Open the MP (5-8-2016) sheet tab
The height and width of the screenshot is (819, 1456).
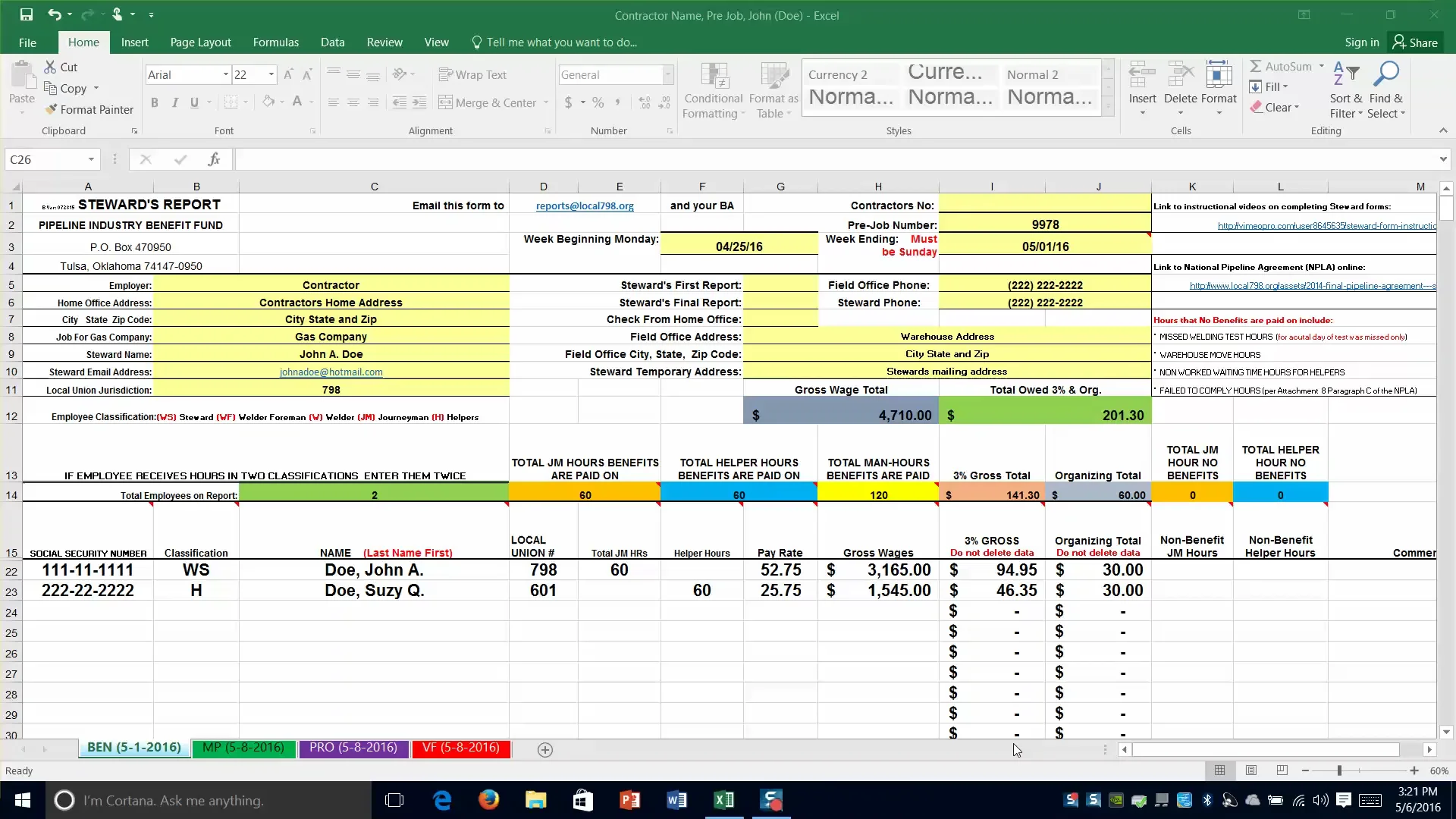[x=243, y=748]
